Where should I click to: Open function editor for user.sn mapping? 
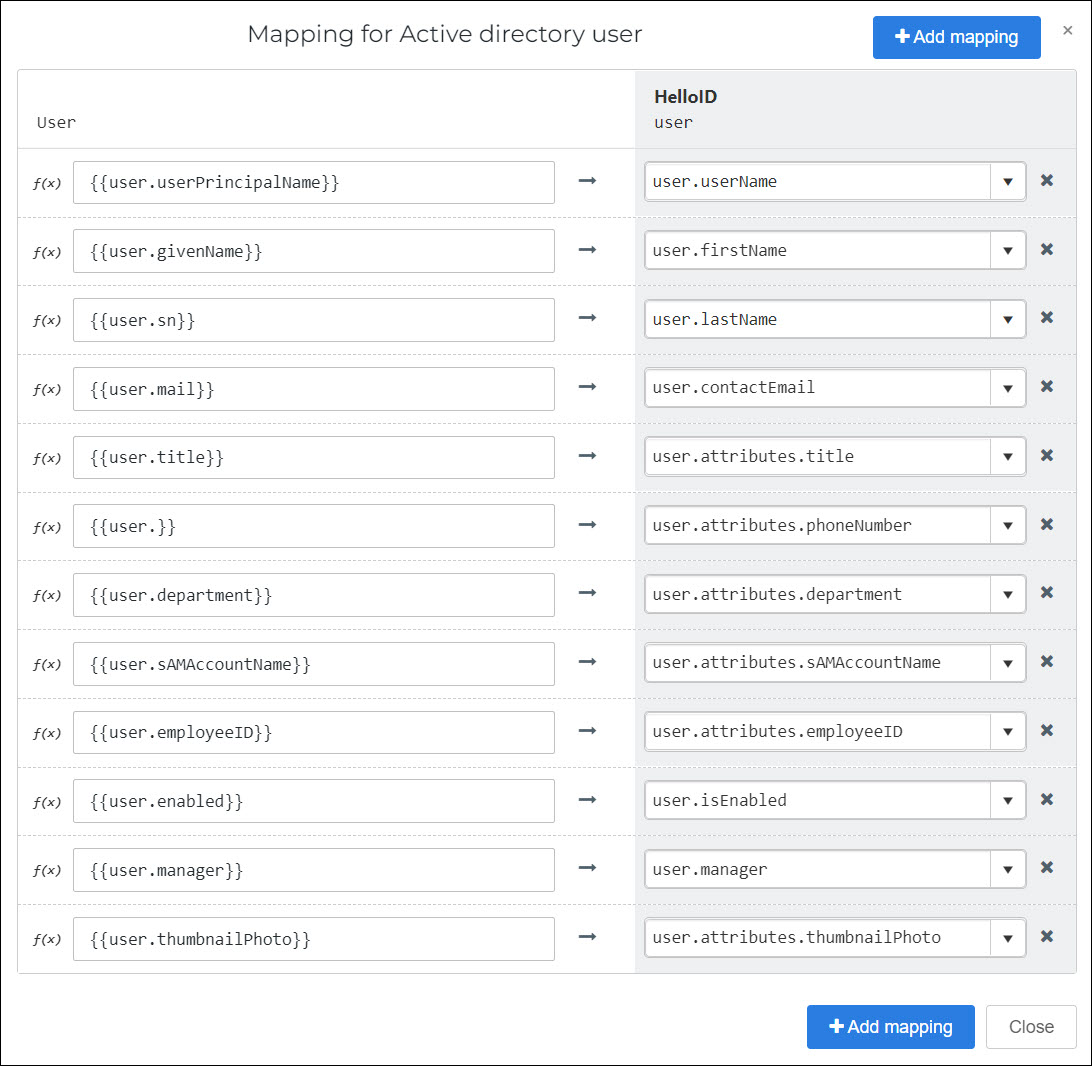[47, 320]
